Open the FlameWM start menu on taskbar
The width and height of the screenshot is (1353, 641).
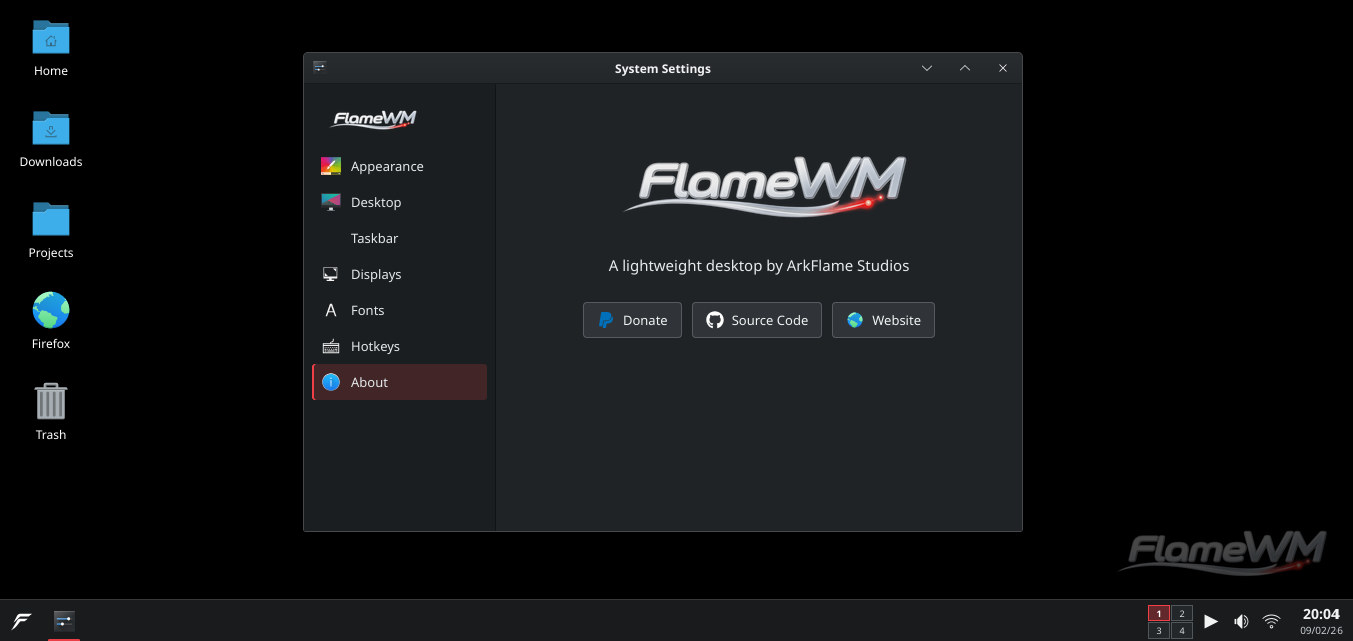pos(22,621)
